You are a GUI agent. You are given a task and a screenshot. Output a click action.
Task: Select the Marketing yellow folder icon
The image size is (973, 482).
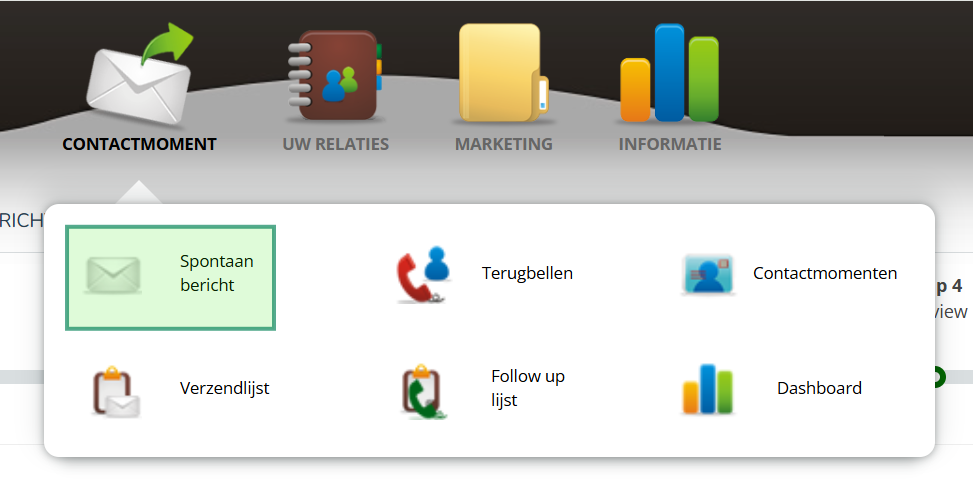click(x=503, y=73)
